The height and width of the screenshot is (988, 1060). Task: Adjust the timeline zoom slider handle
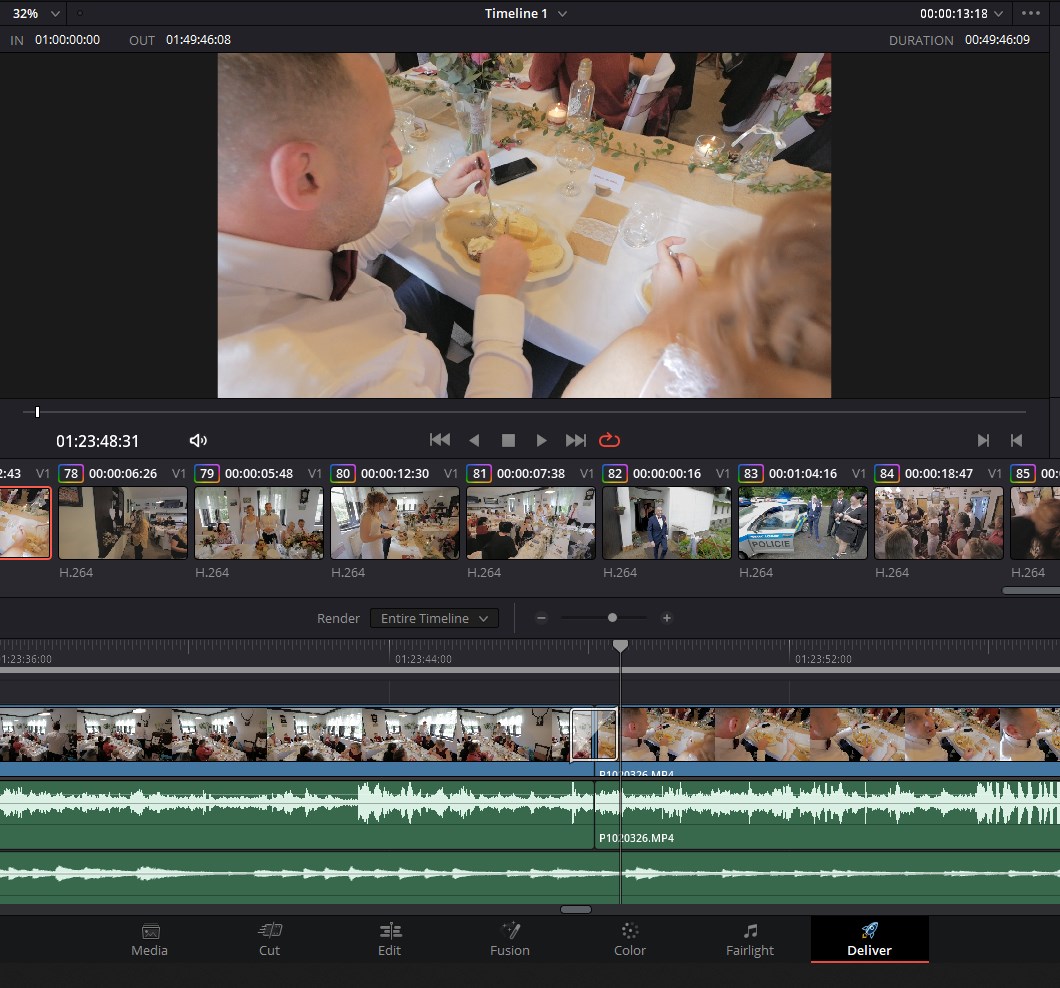[x=612, y=618]
